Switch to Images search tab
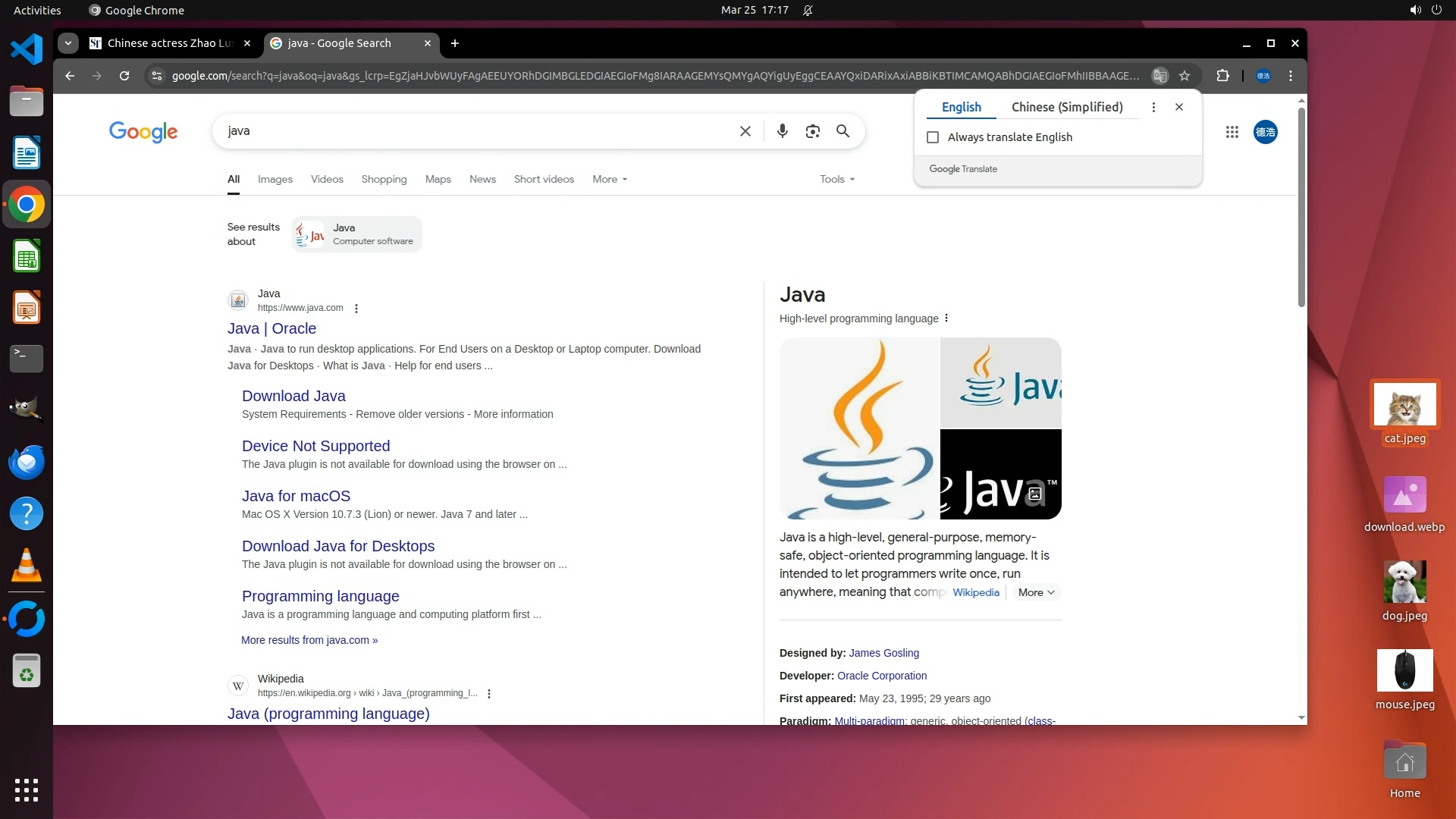 coord(275,180)
